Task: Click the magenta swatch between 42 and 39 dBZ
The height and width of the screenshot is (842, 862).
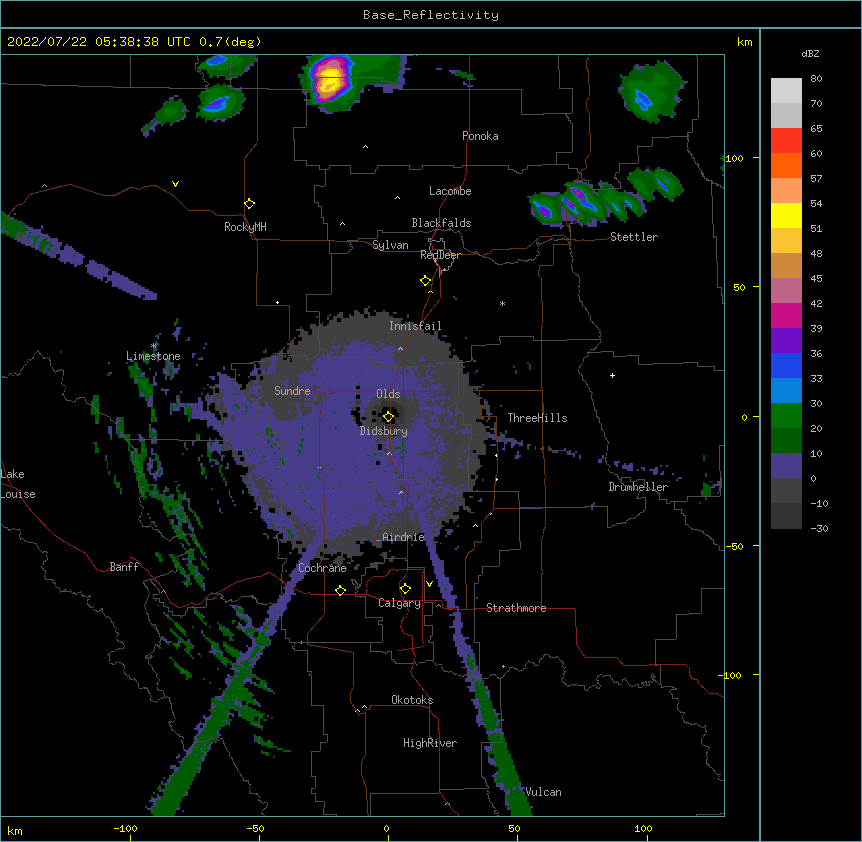Action: 786,315
